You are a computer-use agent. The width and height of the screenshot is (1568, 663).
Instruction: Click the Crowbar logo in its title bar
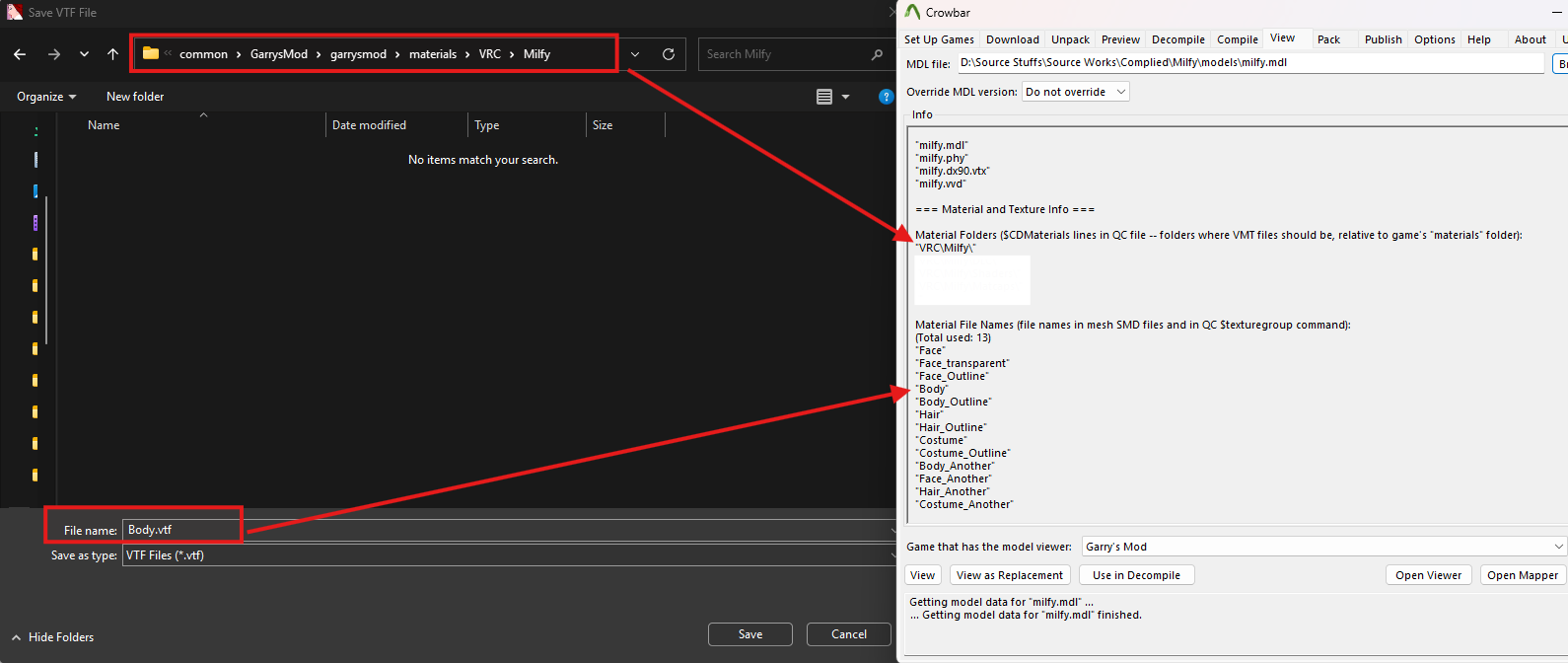tap(912, 12)
